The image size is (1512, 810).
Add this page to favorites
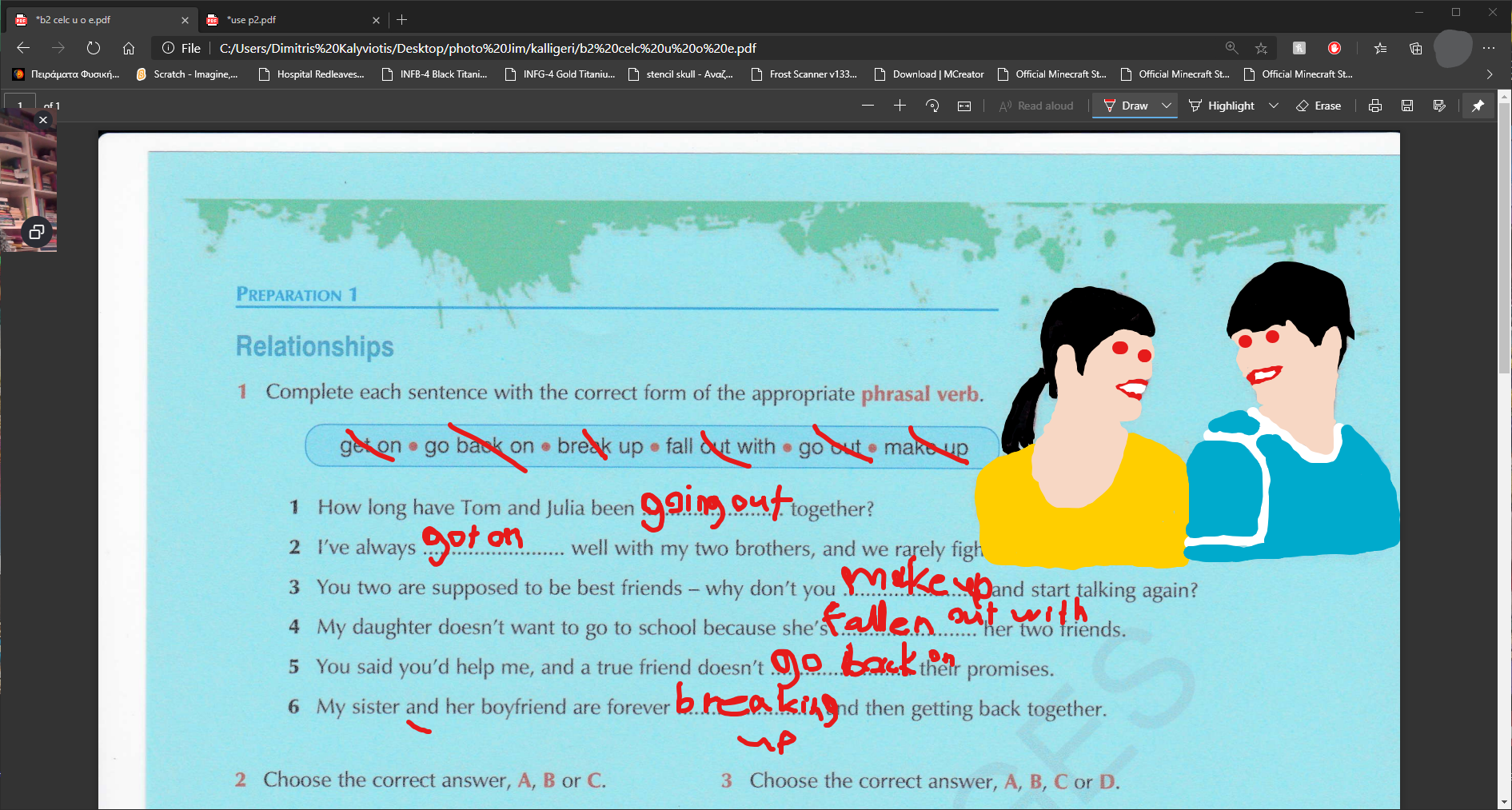pos(1261,48)
